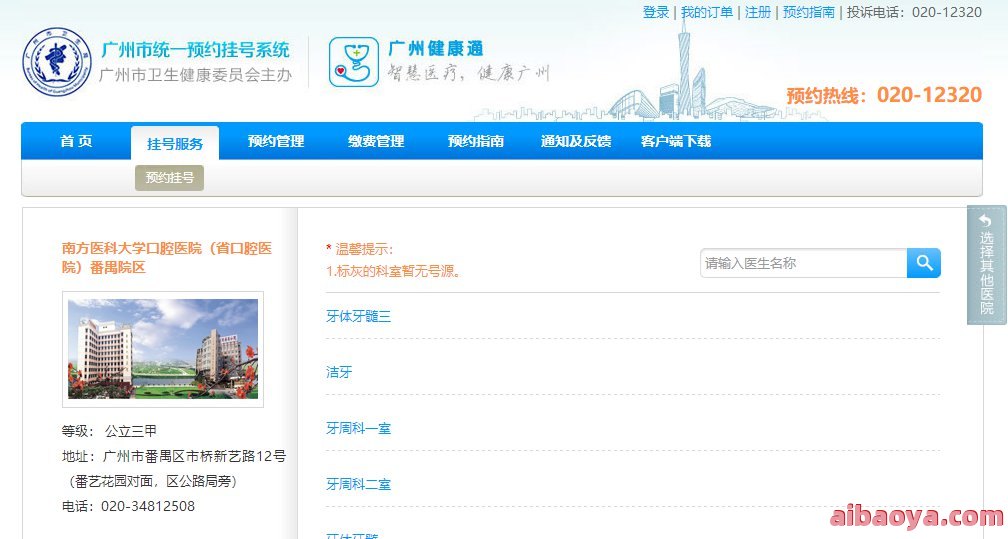Screen dimensions: 1008x539
Task: Click the 智慧医疗，健康广州 slogan
Action: [468, 72]
